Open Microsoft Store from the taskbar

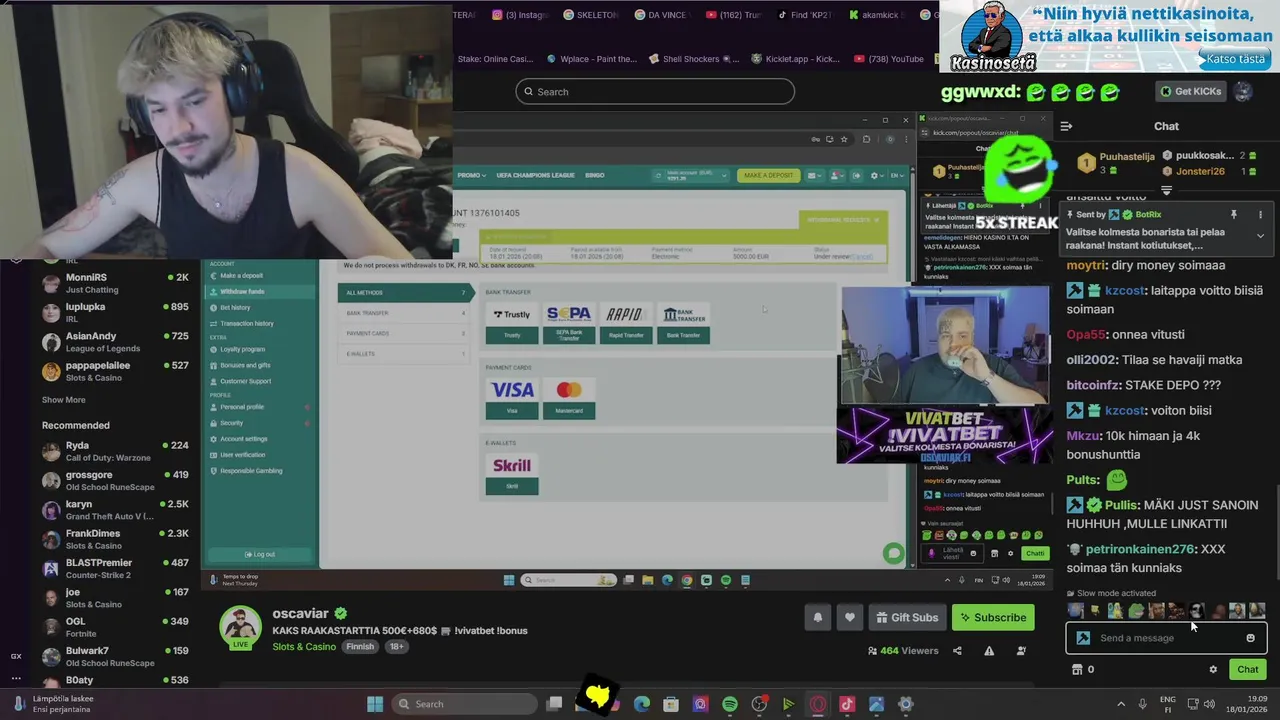click(x=671, y=704)
